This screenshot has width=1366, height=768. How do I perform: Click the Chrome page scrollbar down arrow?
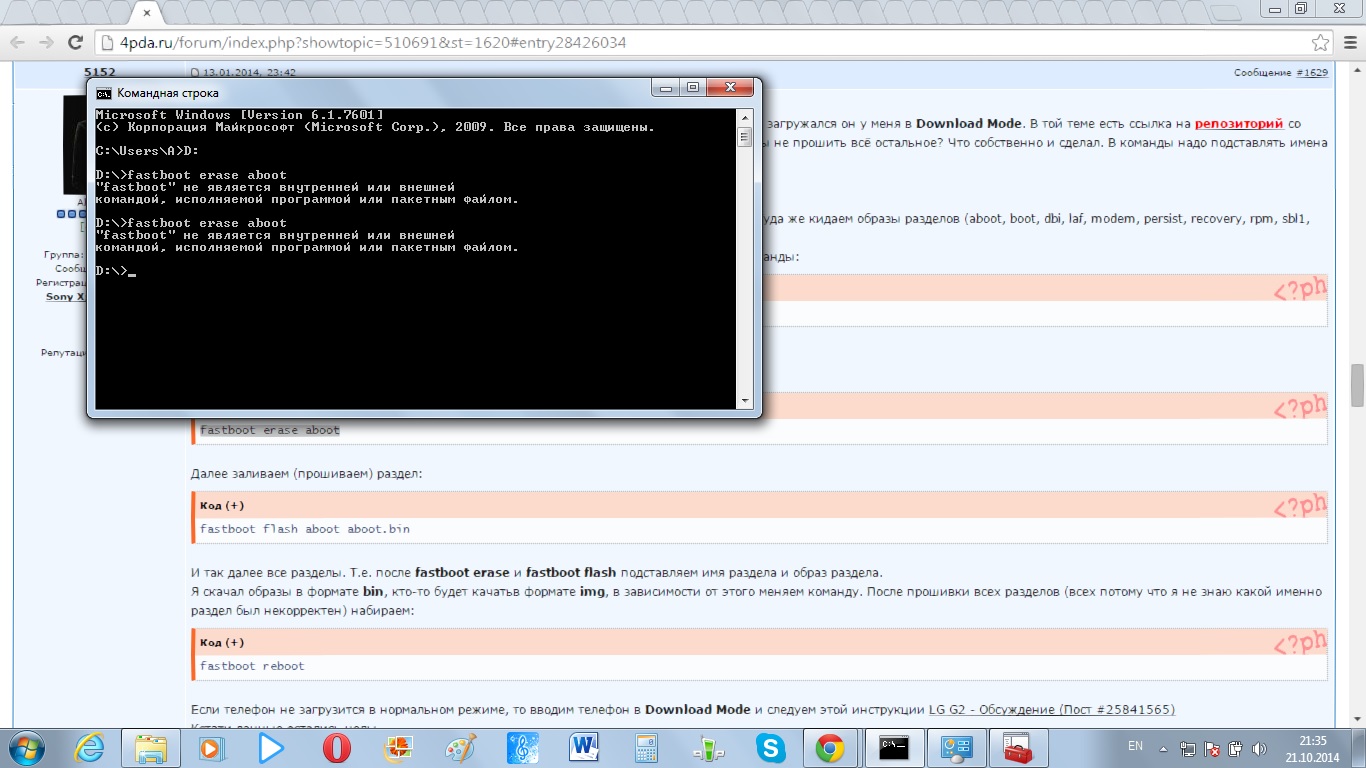coord(1357,718)
